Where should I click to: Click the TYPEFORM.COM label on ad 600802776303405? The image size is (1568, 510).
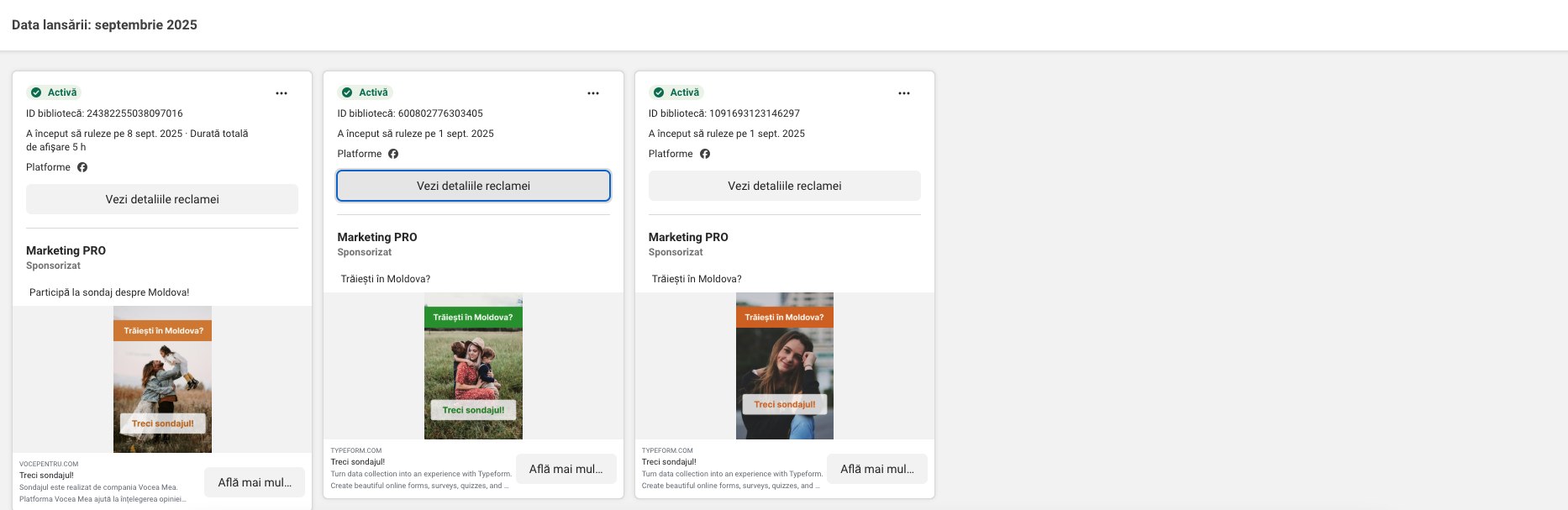pos(356,450)
